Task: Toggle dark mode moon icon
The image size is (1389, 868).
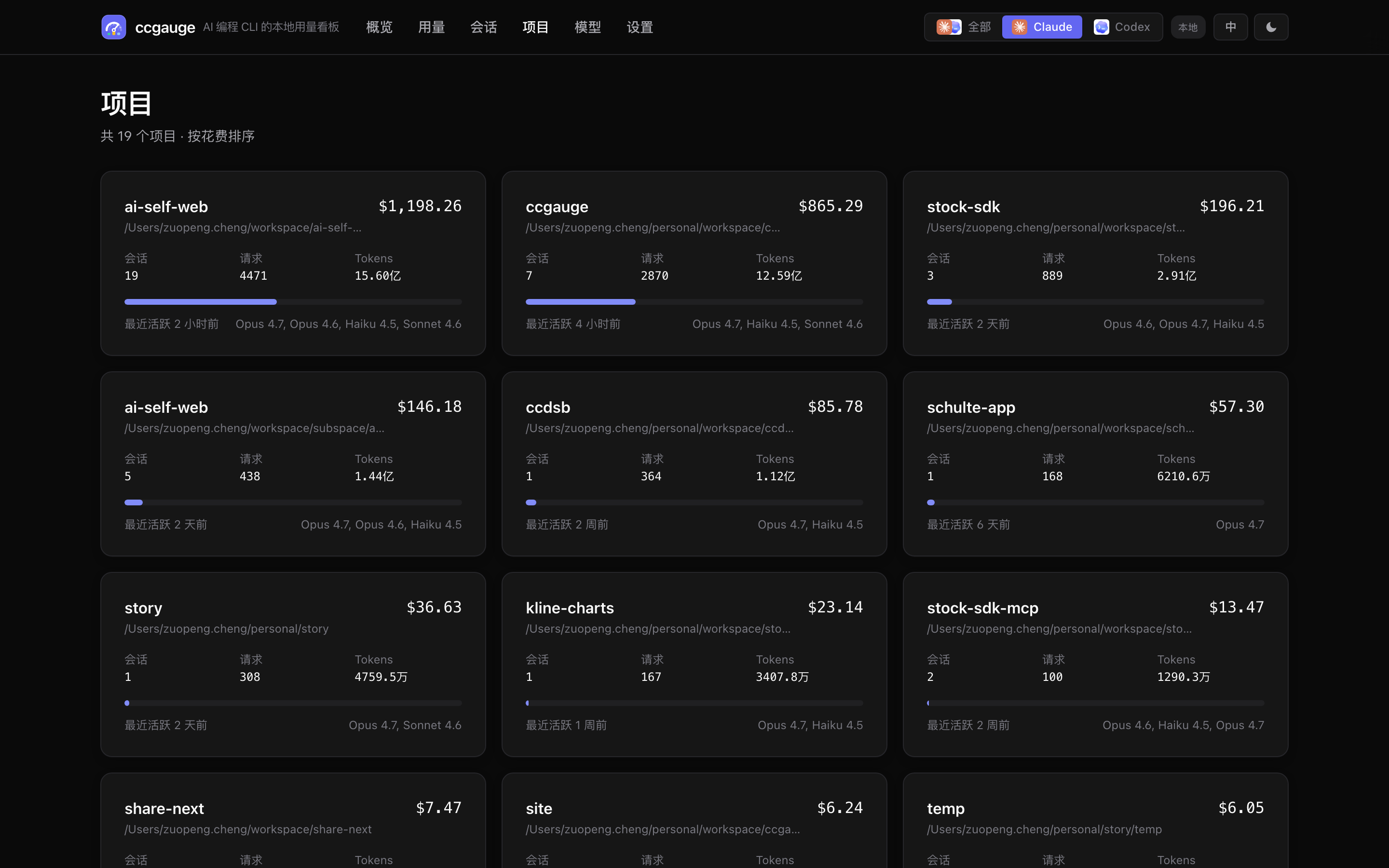Action: click(x=1271, y=27)
